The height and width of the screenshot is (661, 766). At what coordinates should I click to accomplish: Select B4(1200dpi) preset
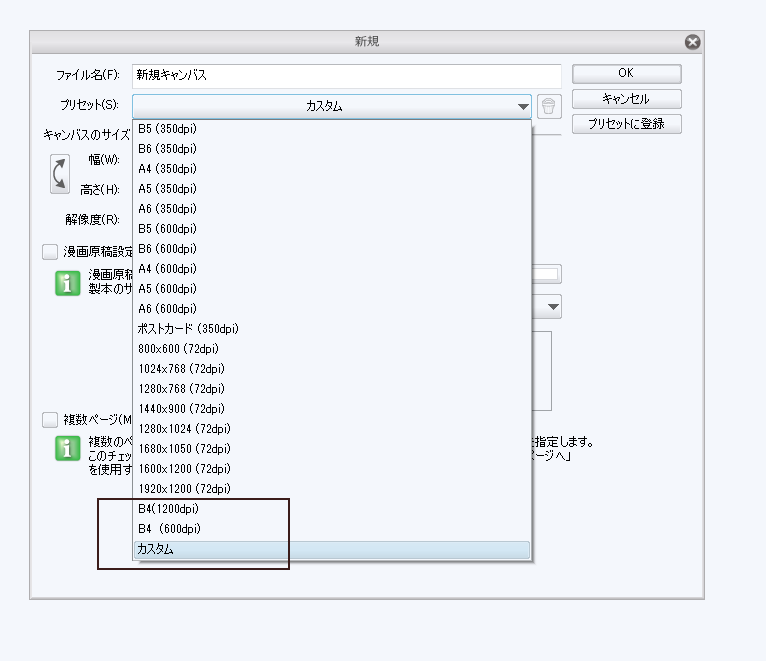coord(332,510)
